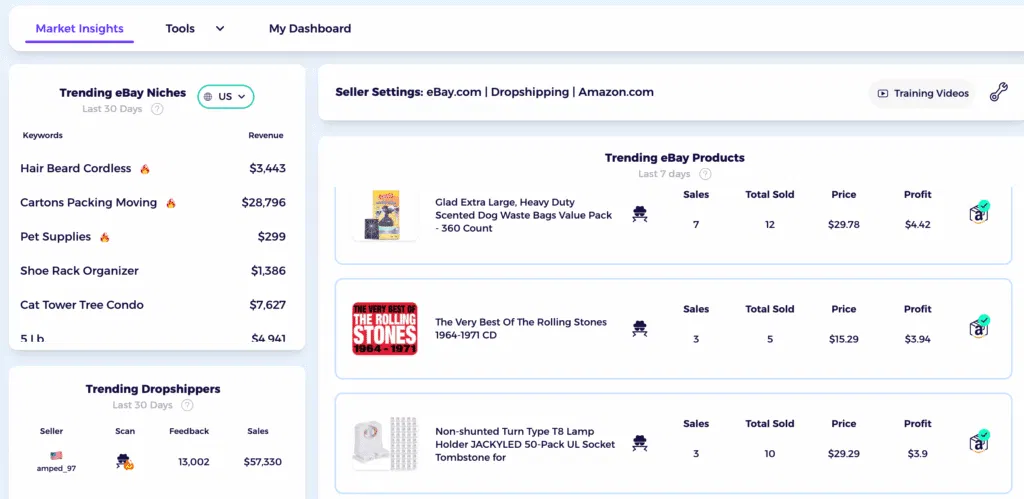
Task: Click the play icon in Training Videos
Action: pyautogui.click(x=883, y=93)
